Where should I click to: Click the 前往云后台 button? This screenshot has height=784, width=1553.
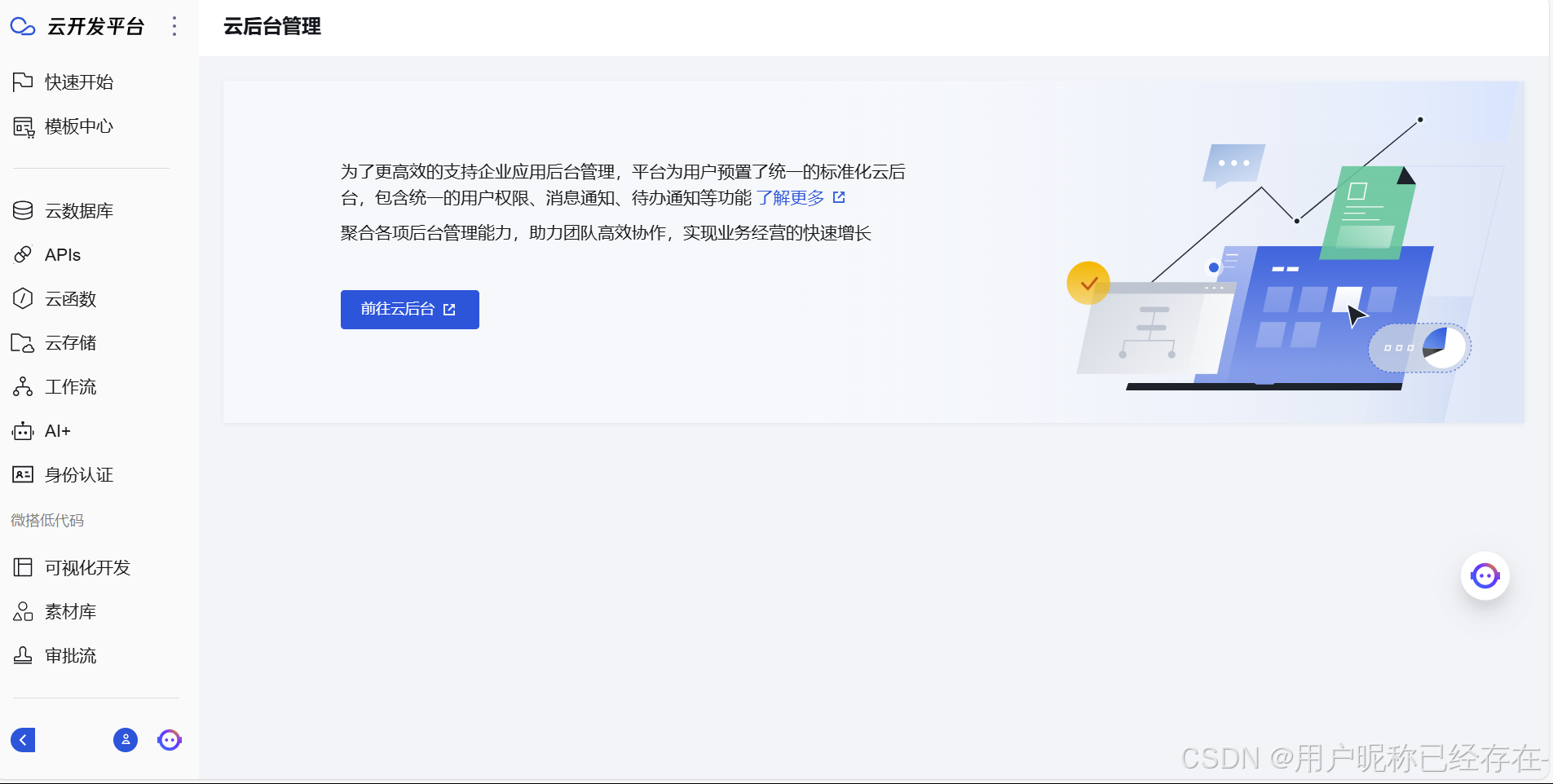click(410, 310)
